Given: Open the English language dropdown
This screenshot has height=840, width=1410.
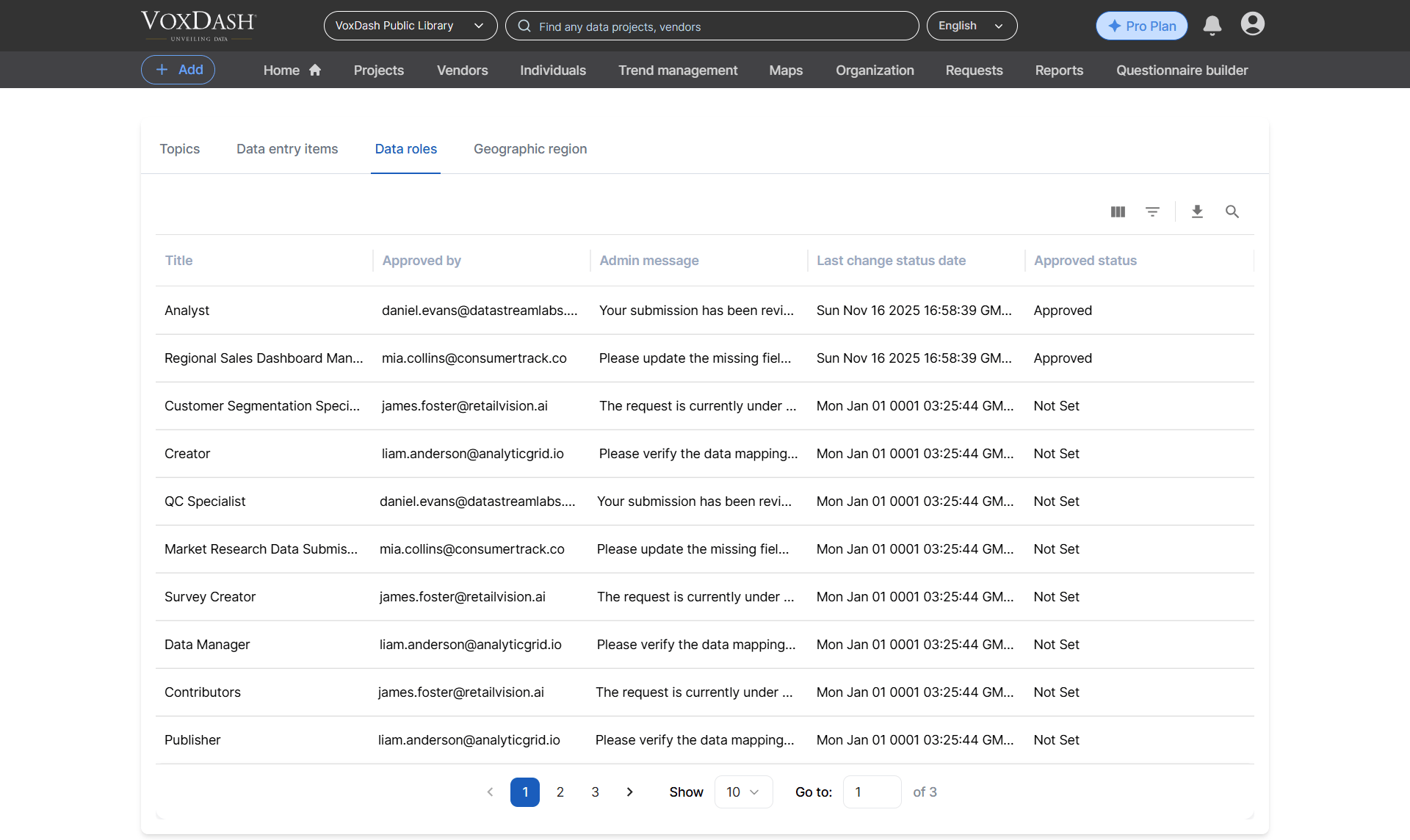Looking at the screenshot, I should tap(972, 26).
